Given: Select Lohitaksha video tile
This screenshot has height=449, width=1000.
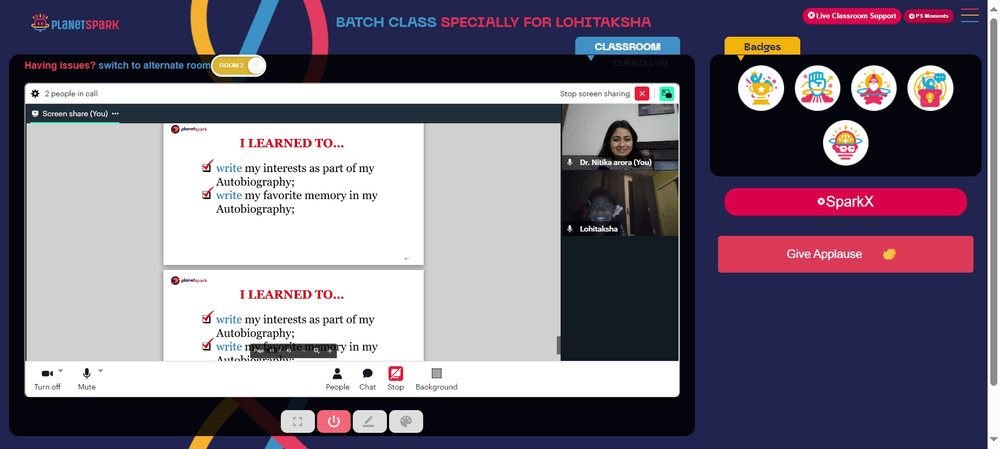Looking at the screenshot, I should [620, 203].
